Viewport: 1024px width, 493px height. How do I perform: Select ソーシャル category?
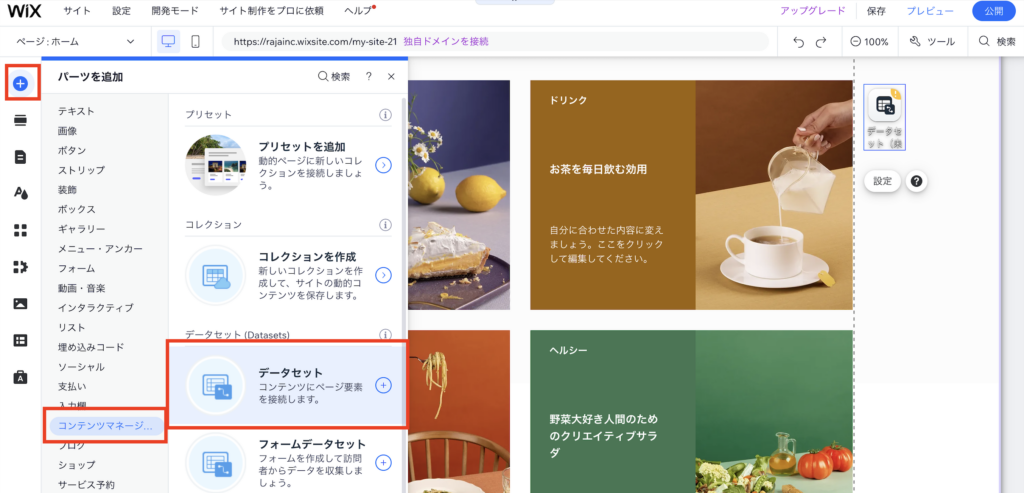click(x=81, y=367)
